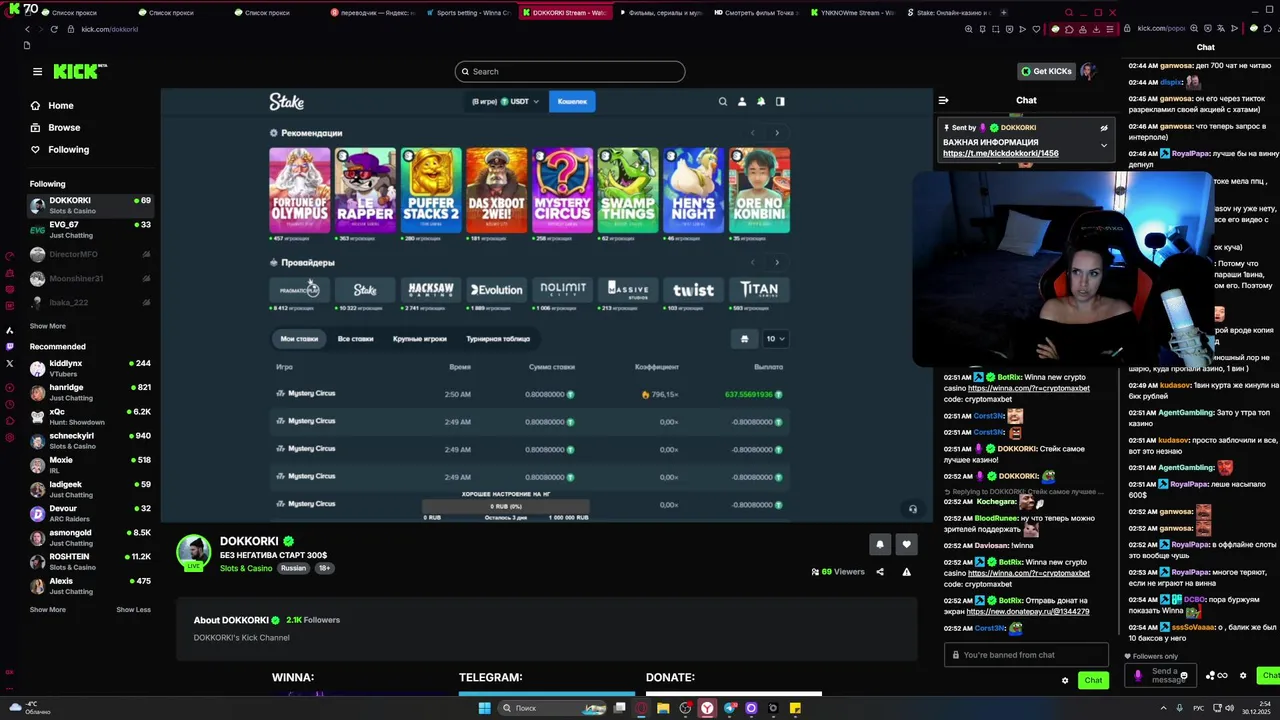Report the stream via warning icon
This screenshot has height=720, width=1280.
[x=906, y=572]
